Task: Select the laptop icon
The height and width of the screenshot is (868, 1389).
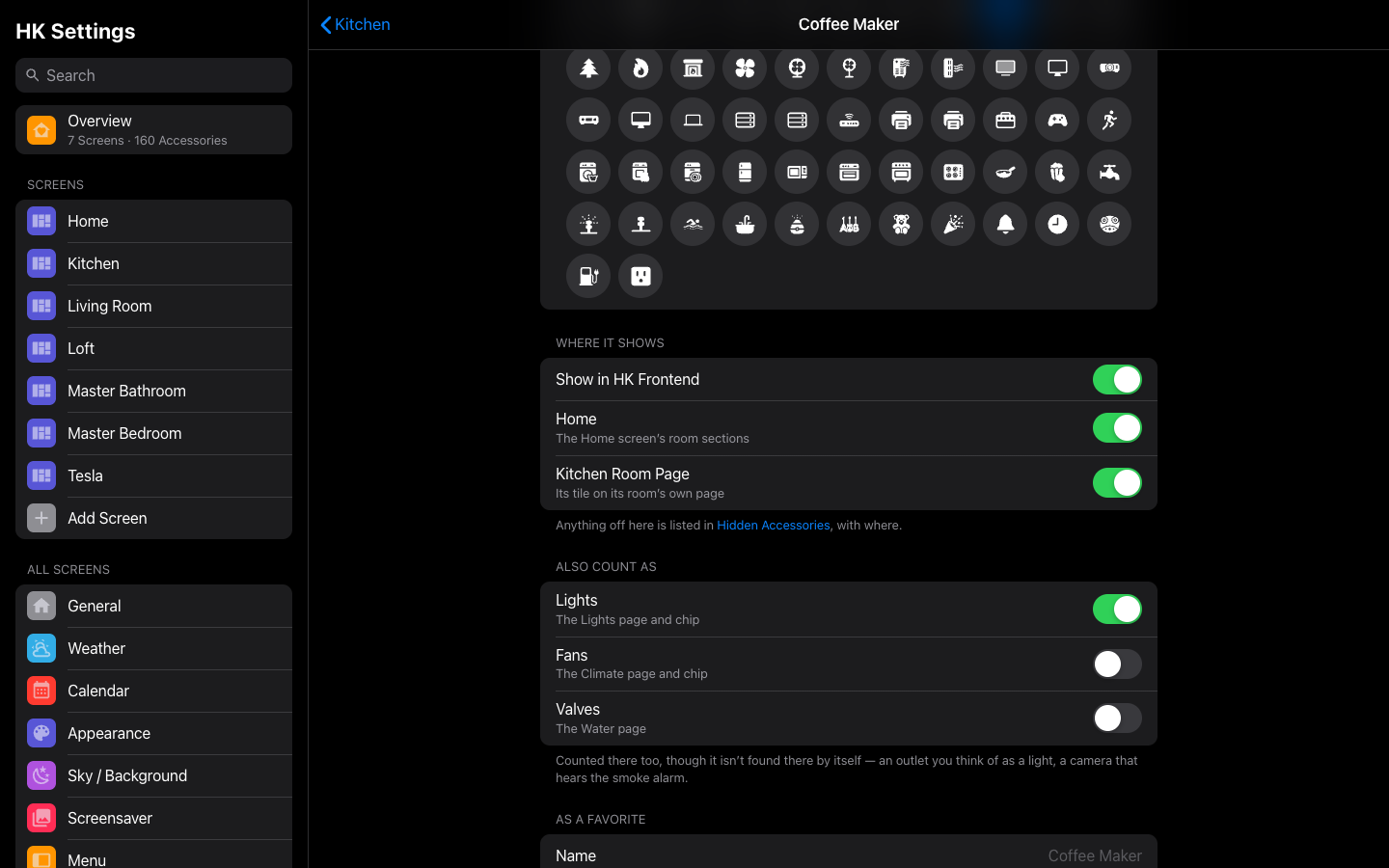Action: click(693, 120)
